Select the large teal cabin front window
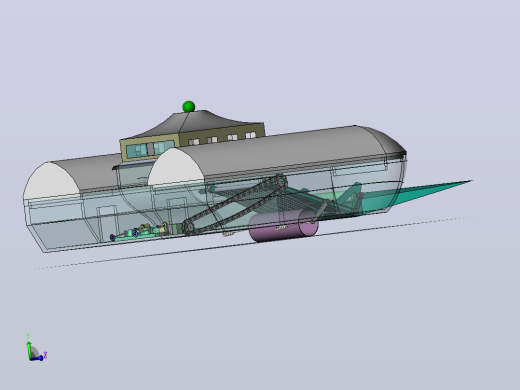This screenshot has width=520, height=390. (150, 149)
